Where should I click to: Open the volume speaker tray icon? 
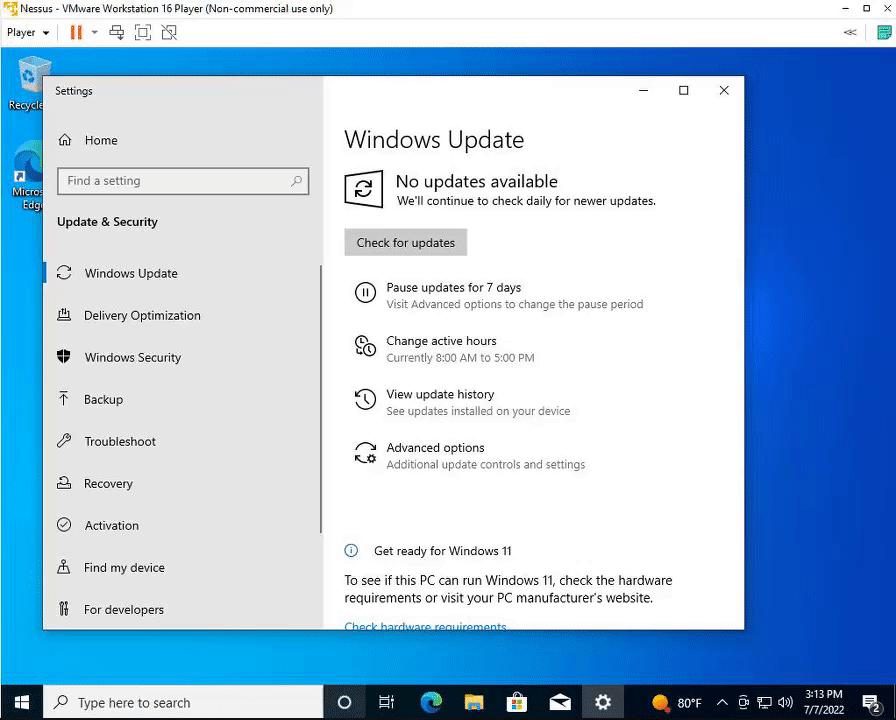pyautogui.click(x=786, y=702)
